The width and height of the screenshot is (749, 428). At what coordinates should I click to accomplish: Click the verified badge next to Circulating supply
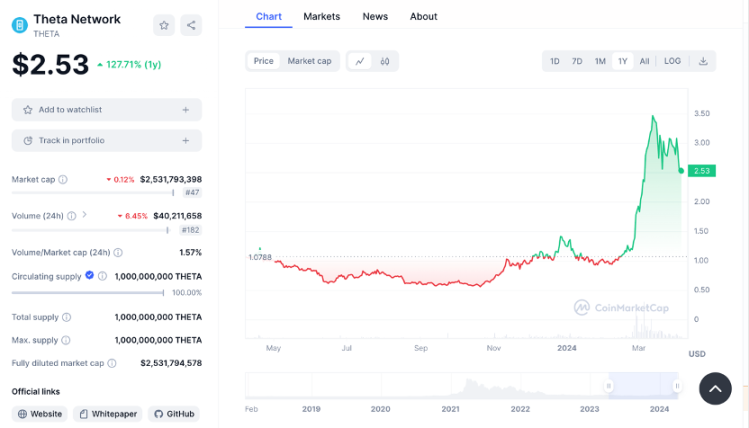tap(89, 275)
